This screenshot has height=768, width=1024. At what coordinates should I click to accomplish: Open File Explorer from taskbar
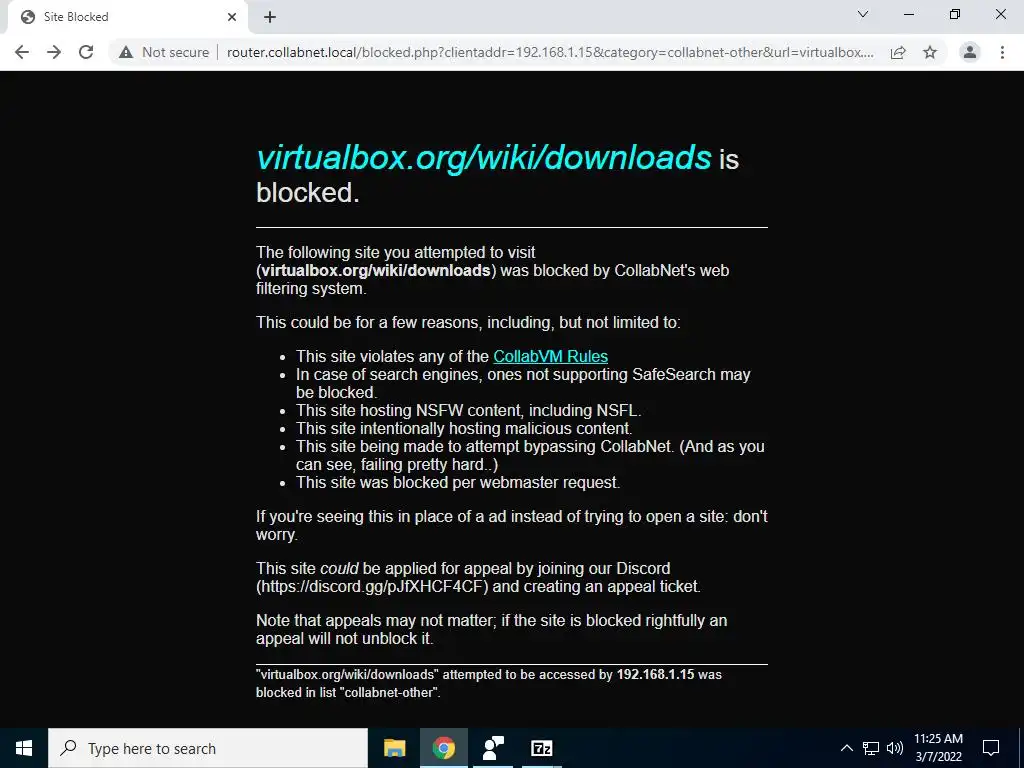tap(394, 748)
